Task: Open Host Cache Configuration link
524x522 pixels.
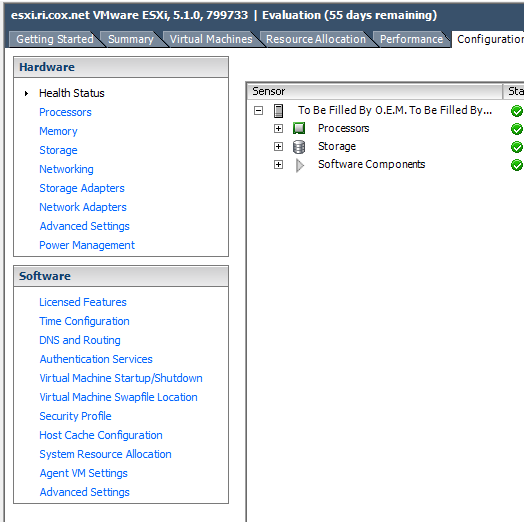Action: point(101,436)
